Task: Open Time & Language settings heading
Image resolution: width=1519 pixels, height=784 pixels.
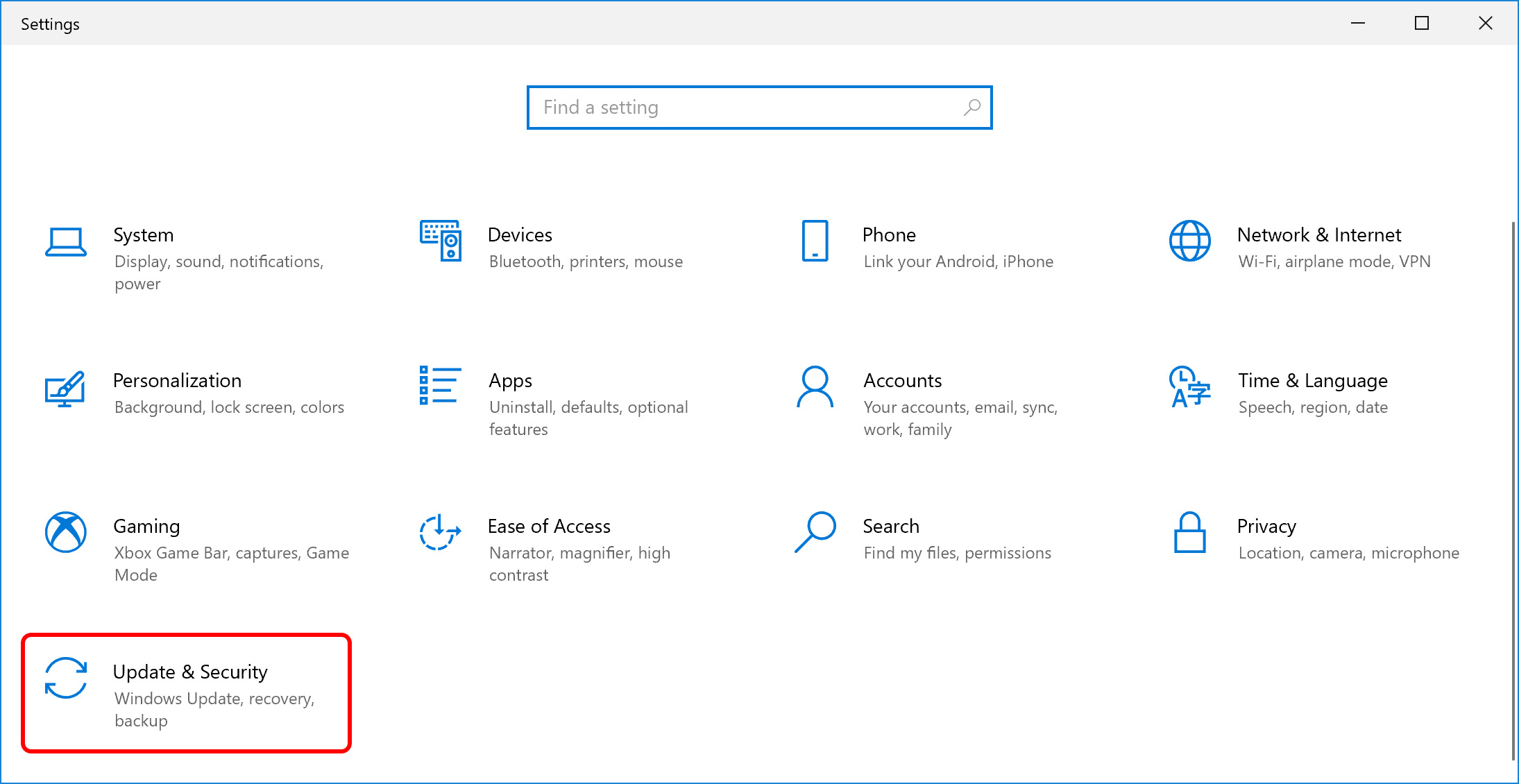Action: coord(1313,381)
